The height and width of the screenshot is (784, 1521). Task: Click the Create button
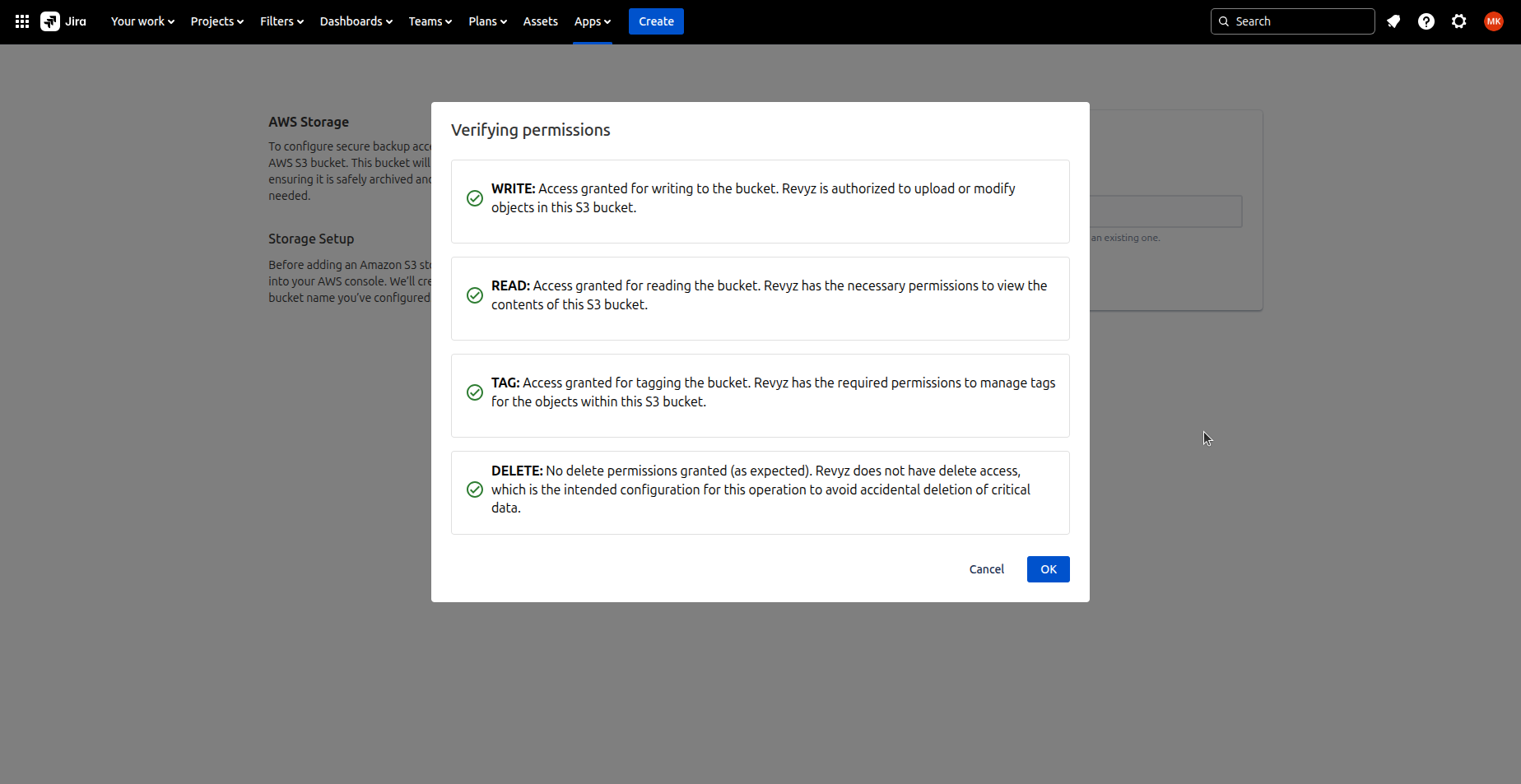(x=656, y=21)
